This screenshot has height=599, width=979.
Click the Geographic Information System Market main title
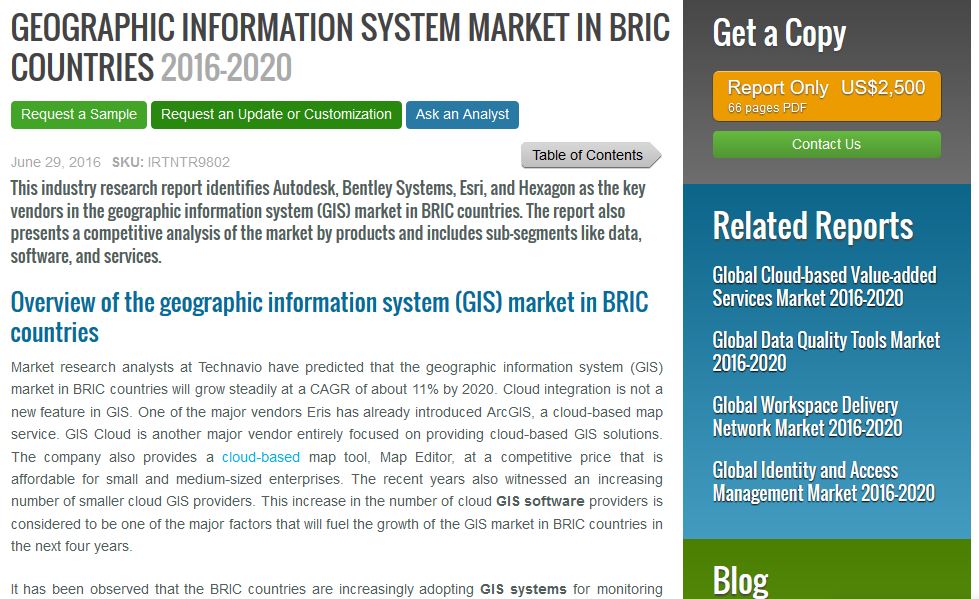pos(340,47)
